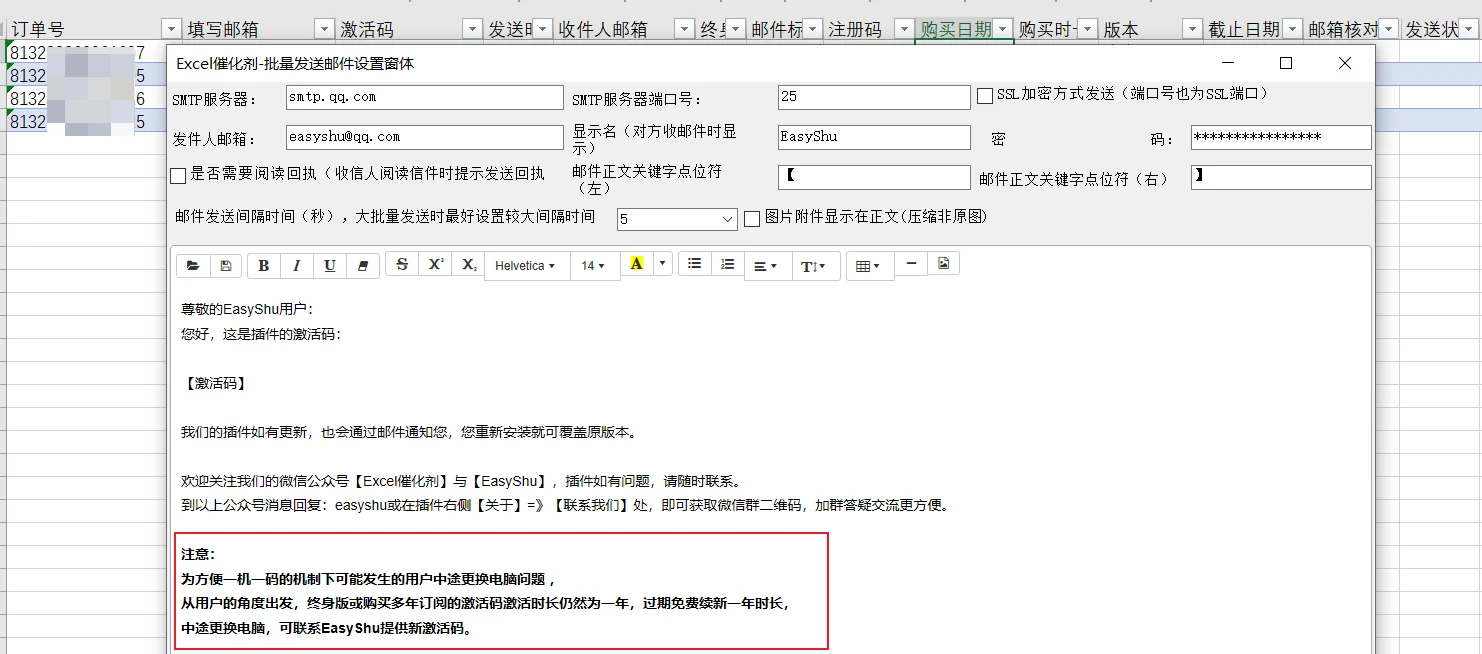Open a file with the folder icon
This screenshot has height=654, width=1482.
coord(193,266)
